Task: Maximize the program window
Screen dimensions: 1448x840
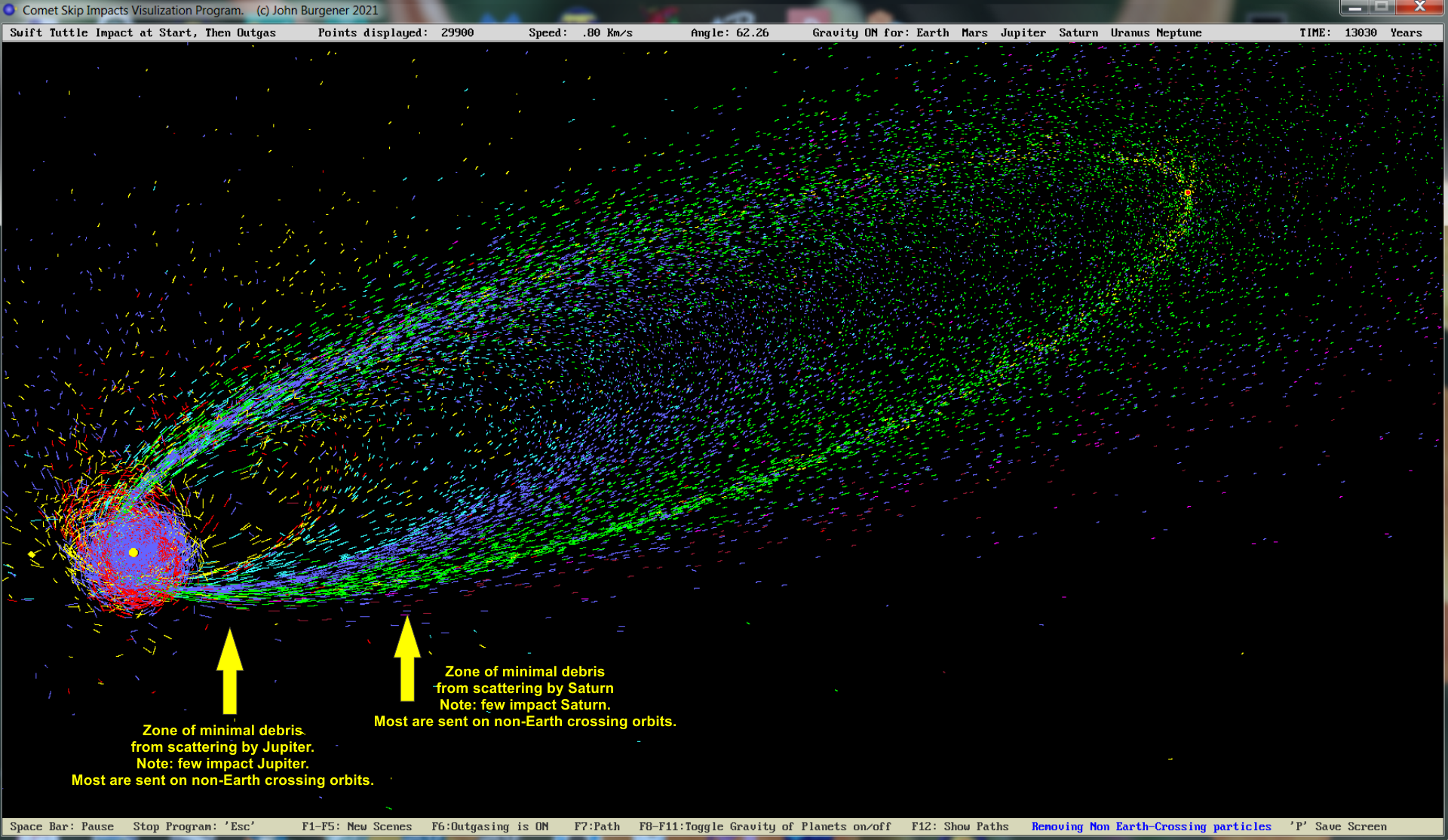Action: 1382,8
